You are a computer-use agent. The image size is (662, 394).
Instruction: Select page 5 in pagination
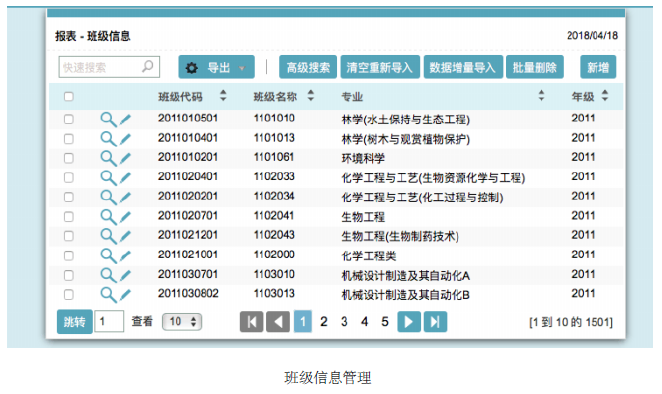(x=385, y=322)
